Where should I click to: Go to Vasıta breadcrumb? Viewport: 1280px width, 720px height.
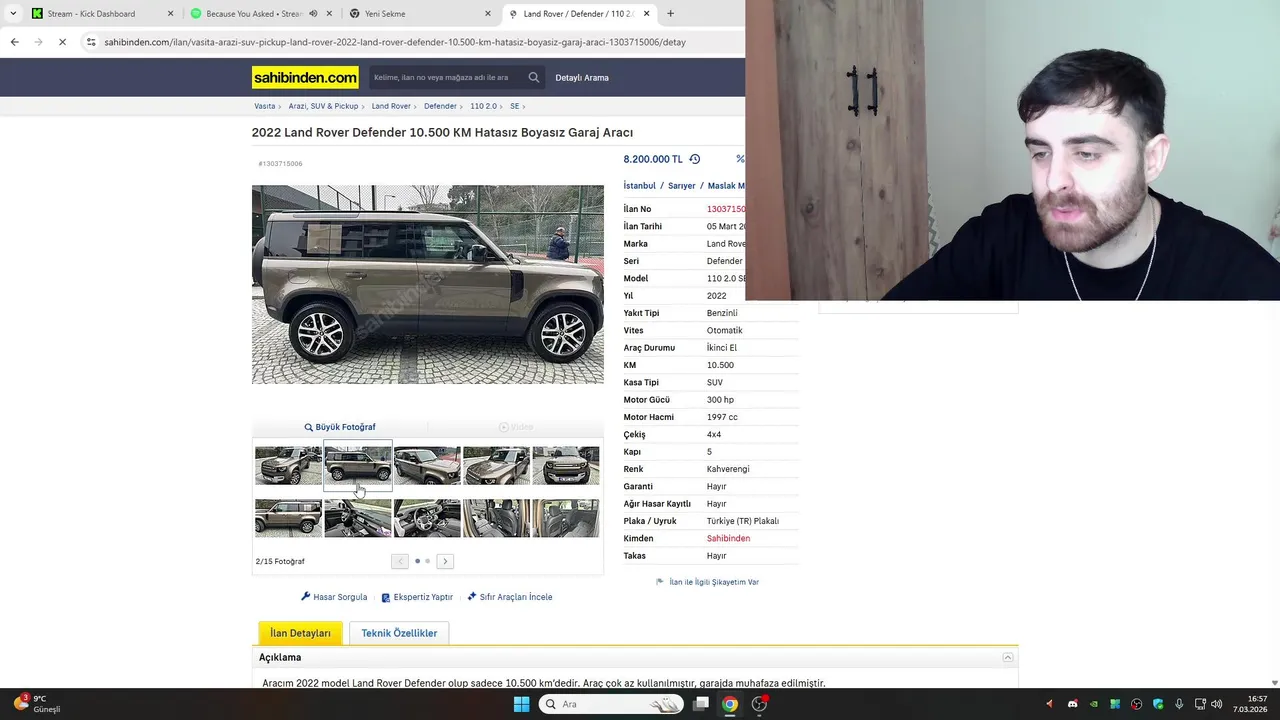coord(264,106)
